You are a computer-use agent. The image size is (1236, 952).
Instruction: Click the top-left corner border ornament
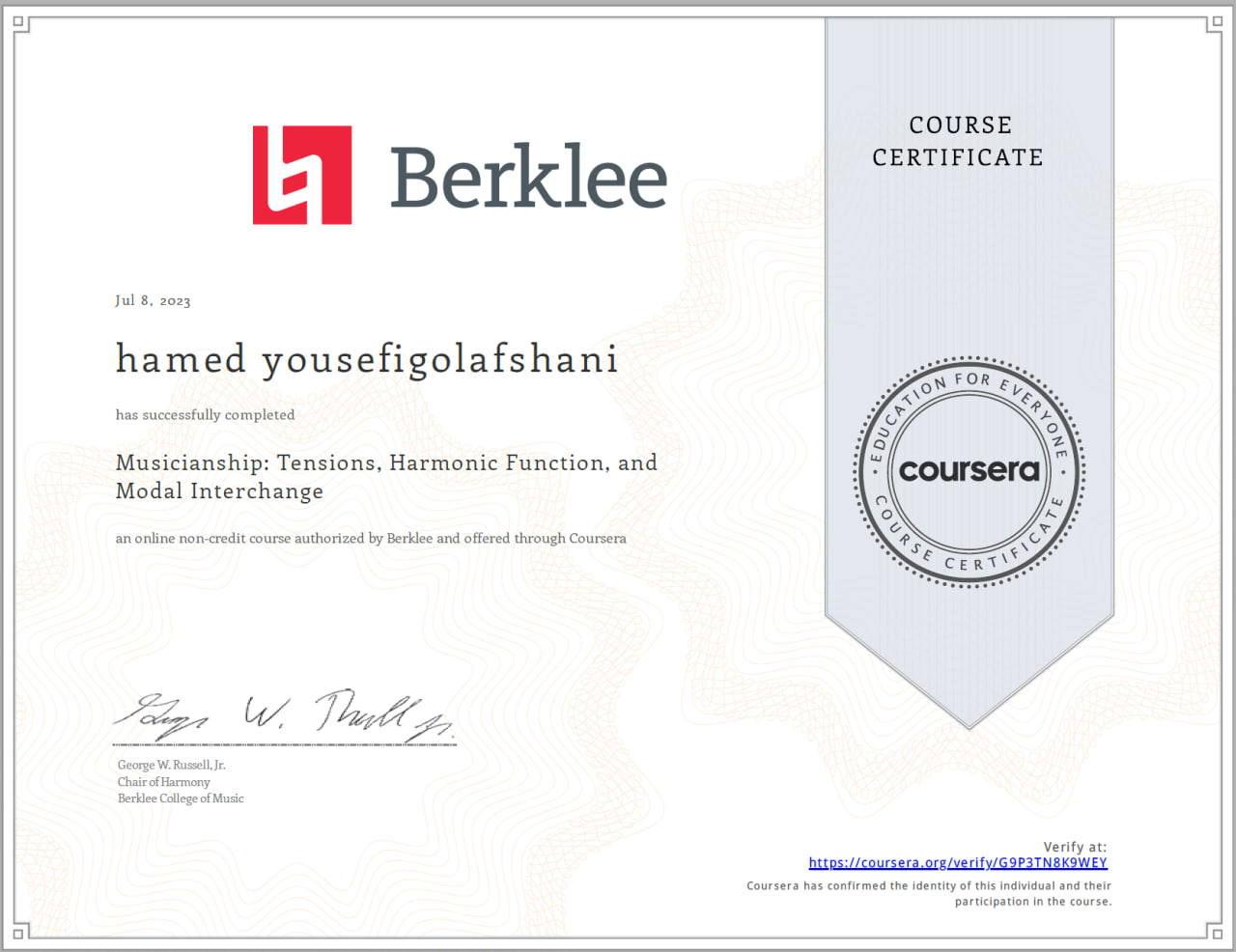coord(20,23)
